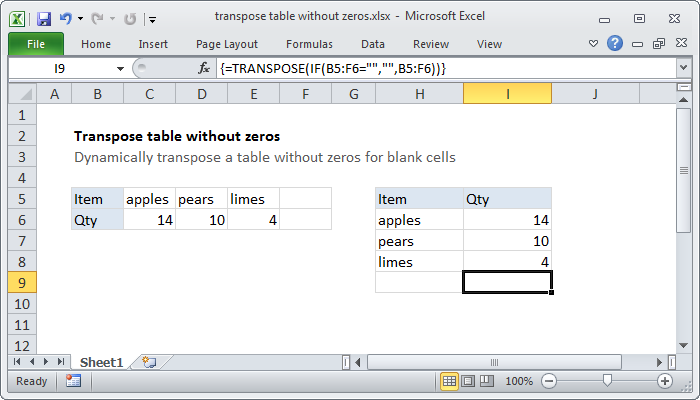Select column A header

pyautogui.click(x=54, y=94)
